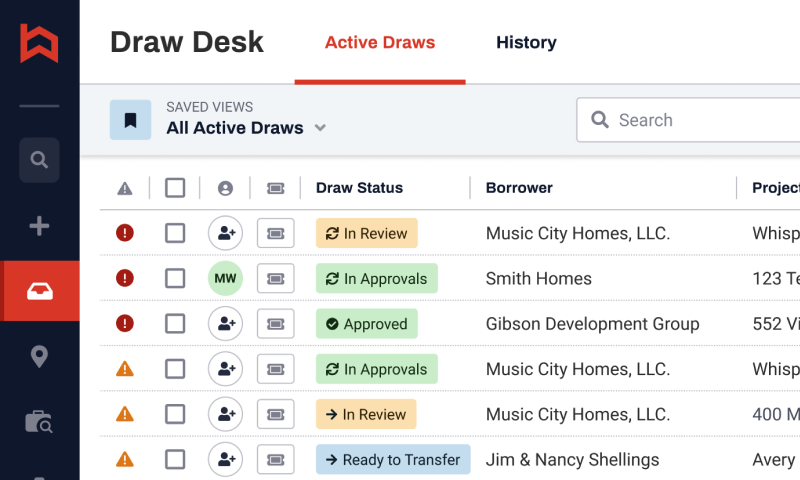Click the Approved status badge
800x480 pixels.
(367, 324)
